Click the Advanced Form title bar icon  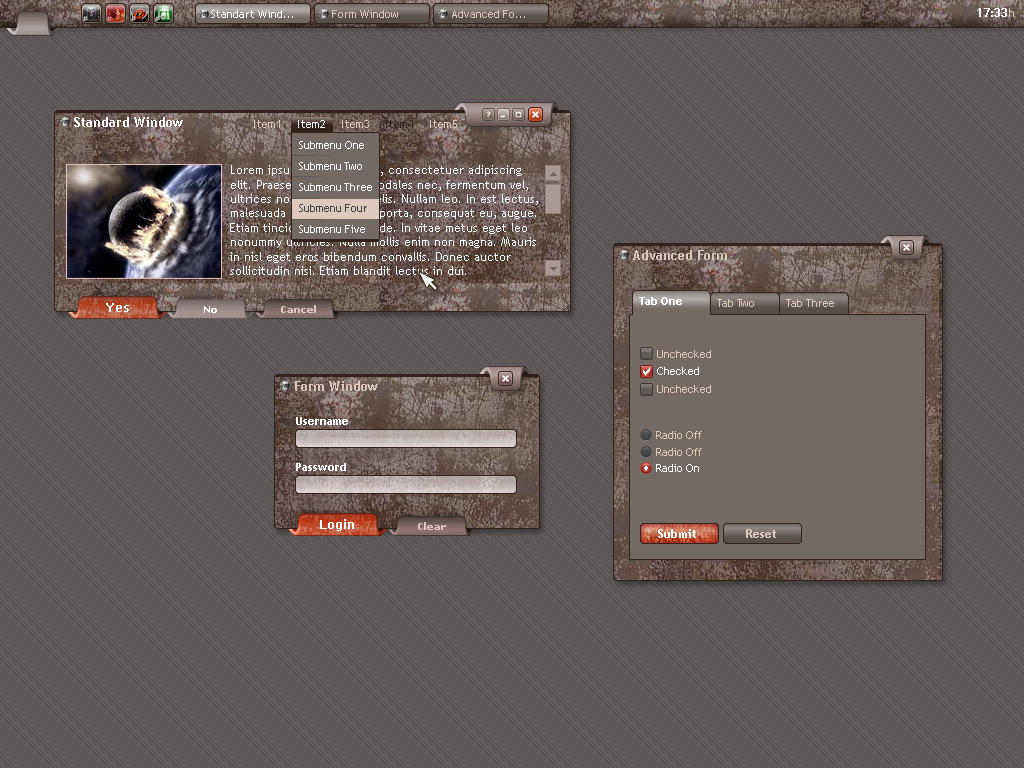[x=623, y=256]
